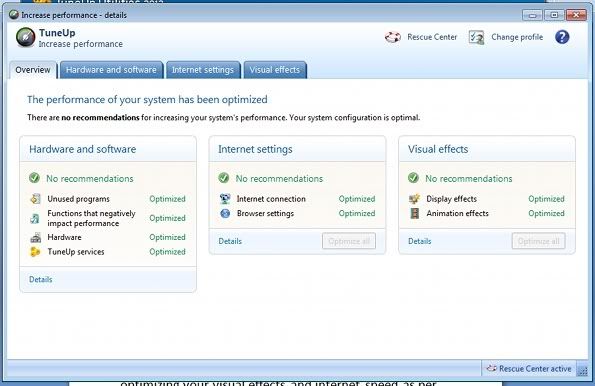Click the Display effects label
The image size is (595, 386).
pos(452,199)
